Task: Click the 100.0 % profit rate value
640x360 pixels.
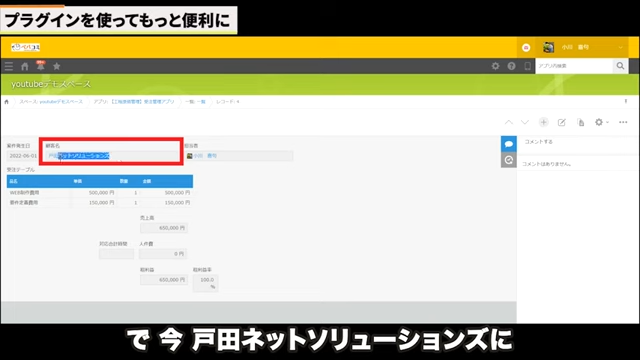Action: (206, 283)
